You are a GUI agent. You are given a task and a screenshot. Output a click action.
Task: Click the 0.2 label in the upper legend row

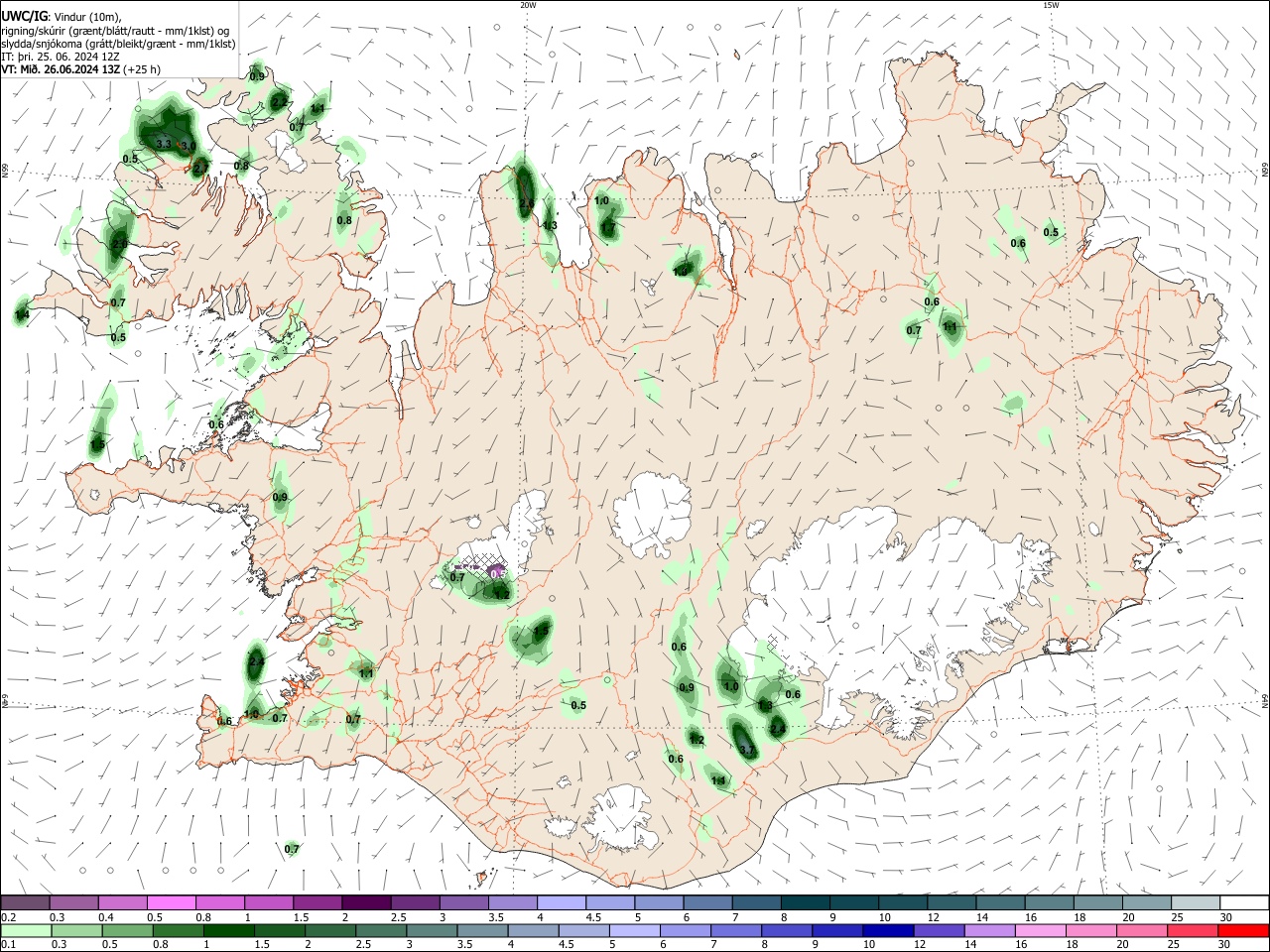(8, 917)
